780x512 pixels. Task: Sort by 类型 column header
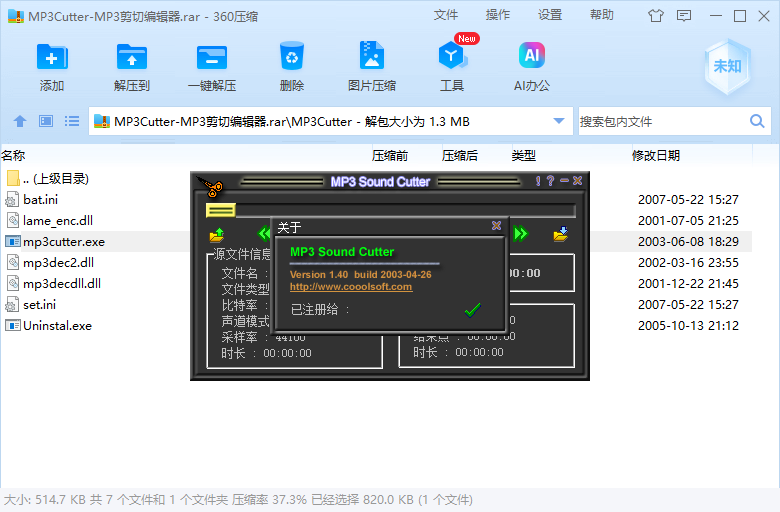coord(524,156)
